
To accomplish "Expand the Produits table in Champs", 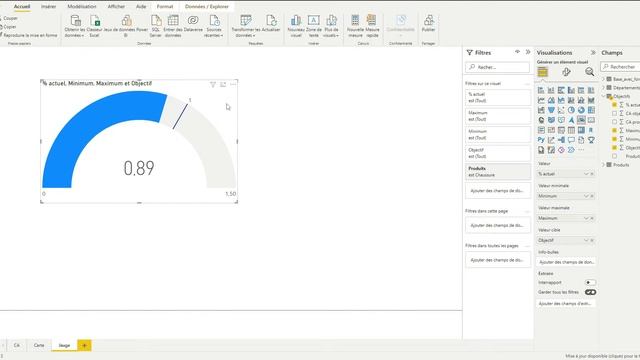I will [604, 164].
